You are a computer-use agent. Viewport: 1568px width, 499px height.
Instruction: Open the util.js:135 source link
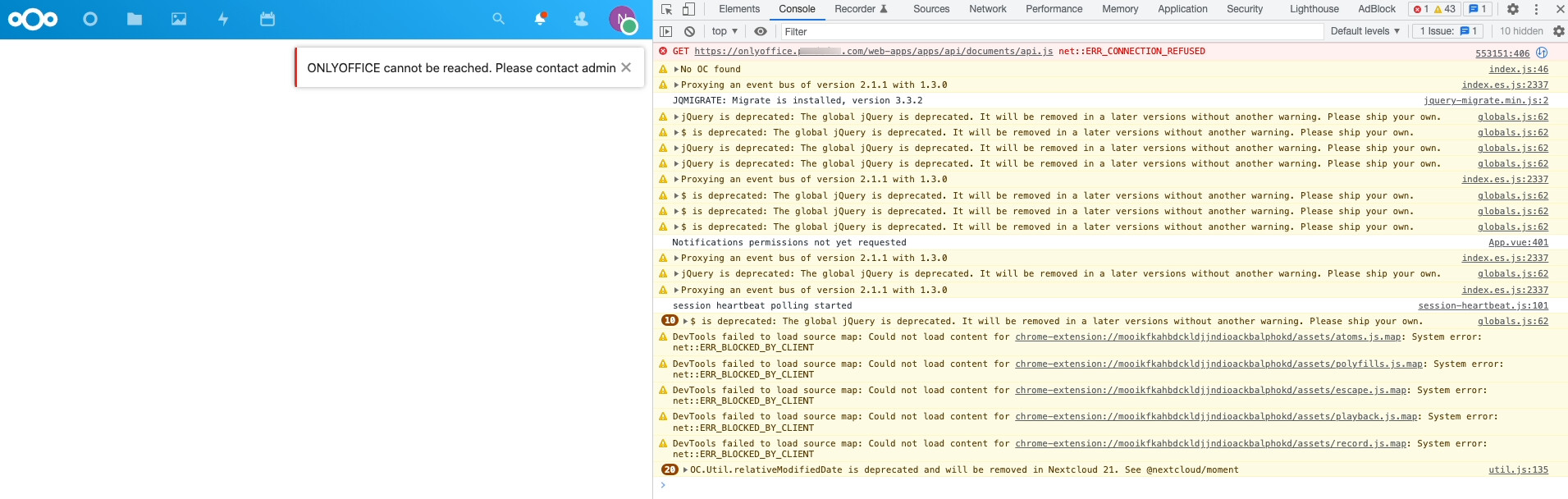(x=1519, y=470)
